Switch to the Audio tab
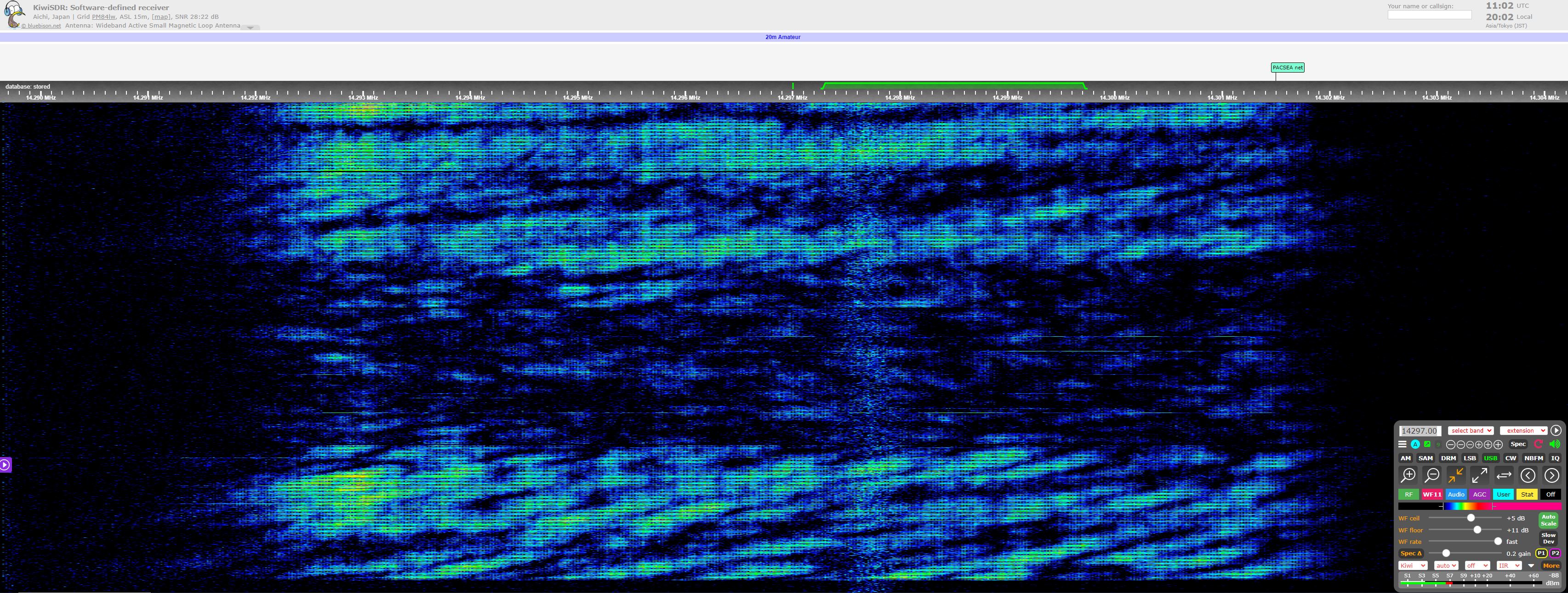Screen dimensions: 1568x593 pos(1456,494)
